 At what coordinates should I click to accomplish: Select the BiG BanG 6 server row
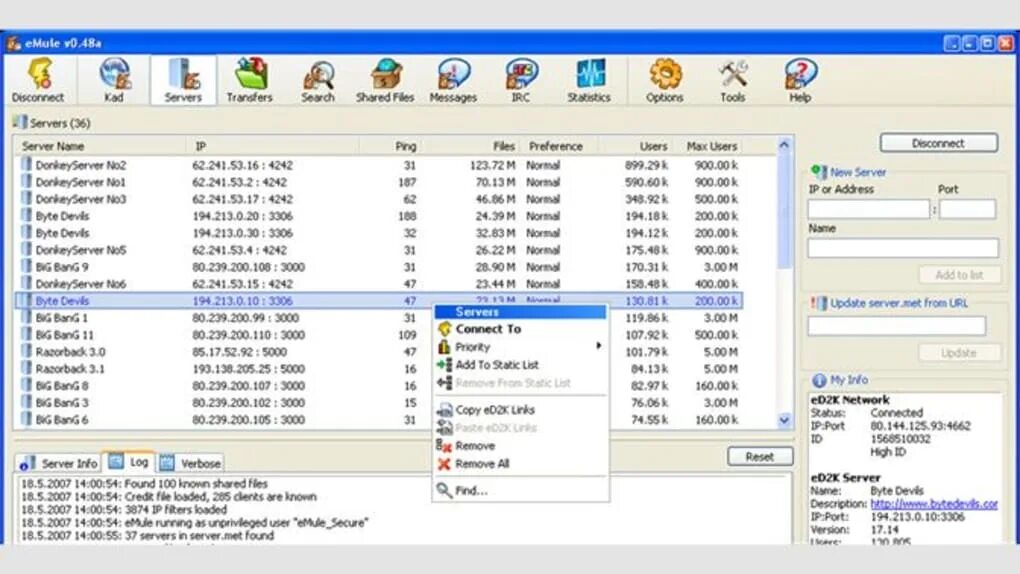pyautogui.click(x=379, y=420)
